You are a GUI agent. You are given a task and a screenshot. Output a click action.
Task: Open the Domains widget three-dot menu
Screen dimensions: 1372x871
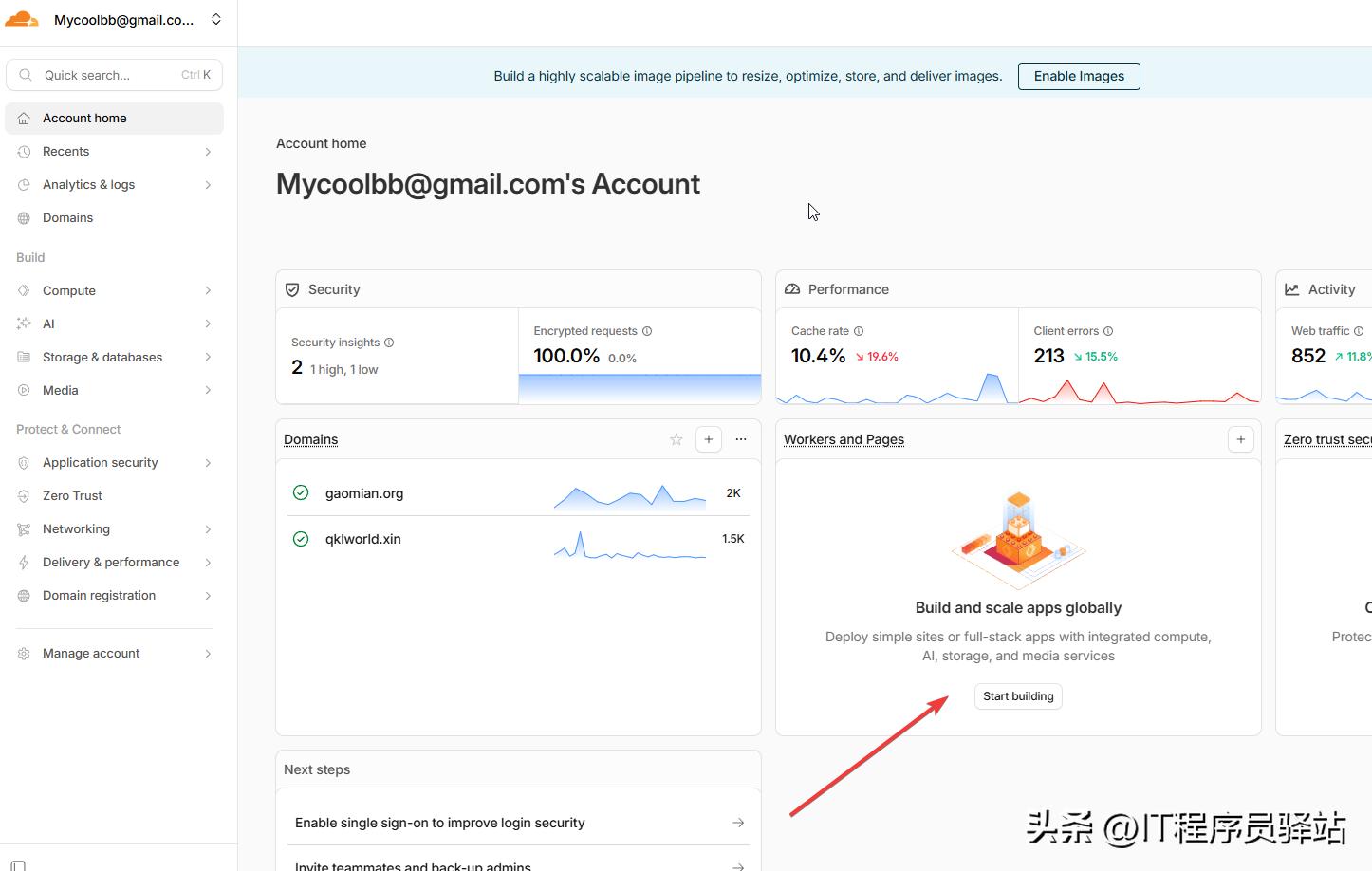coord(741,439)
